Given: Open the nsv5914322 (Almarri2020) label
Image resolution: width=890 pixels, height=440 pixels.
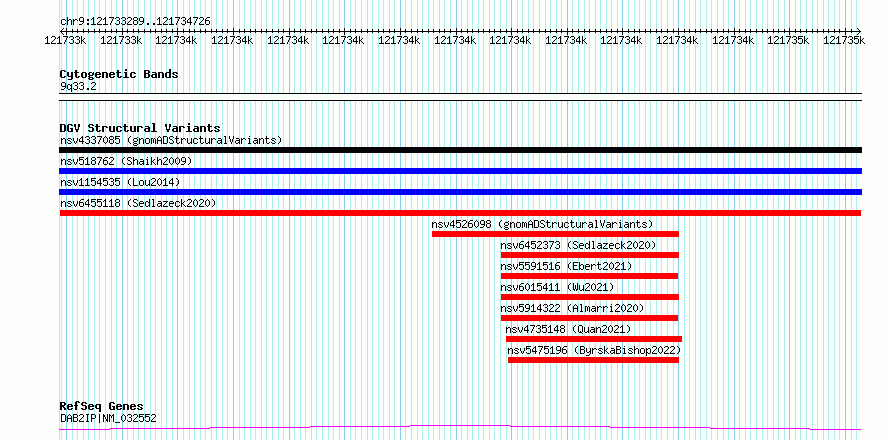Looking at the screenshot, I should (572, 308).
